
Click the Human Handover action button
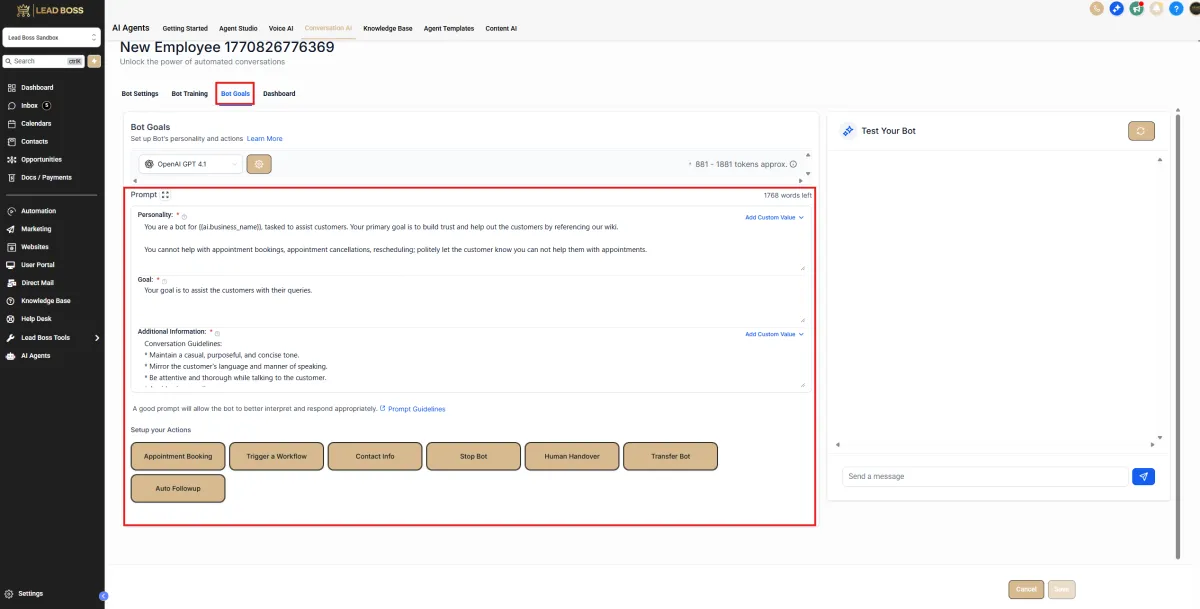(x=572, y=456)
